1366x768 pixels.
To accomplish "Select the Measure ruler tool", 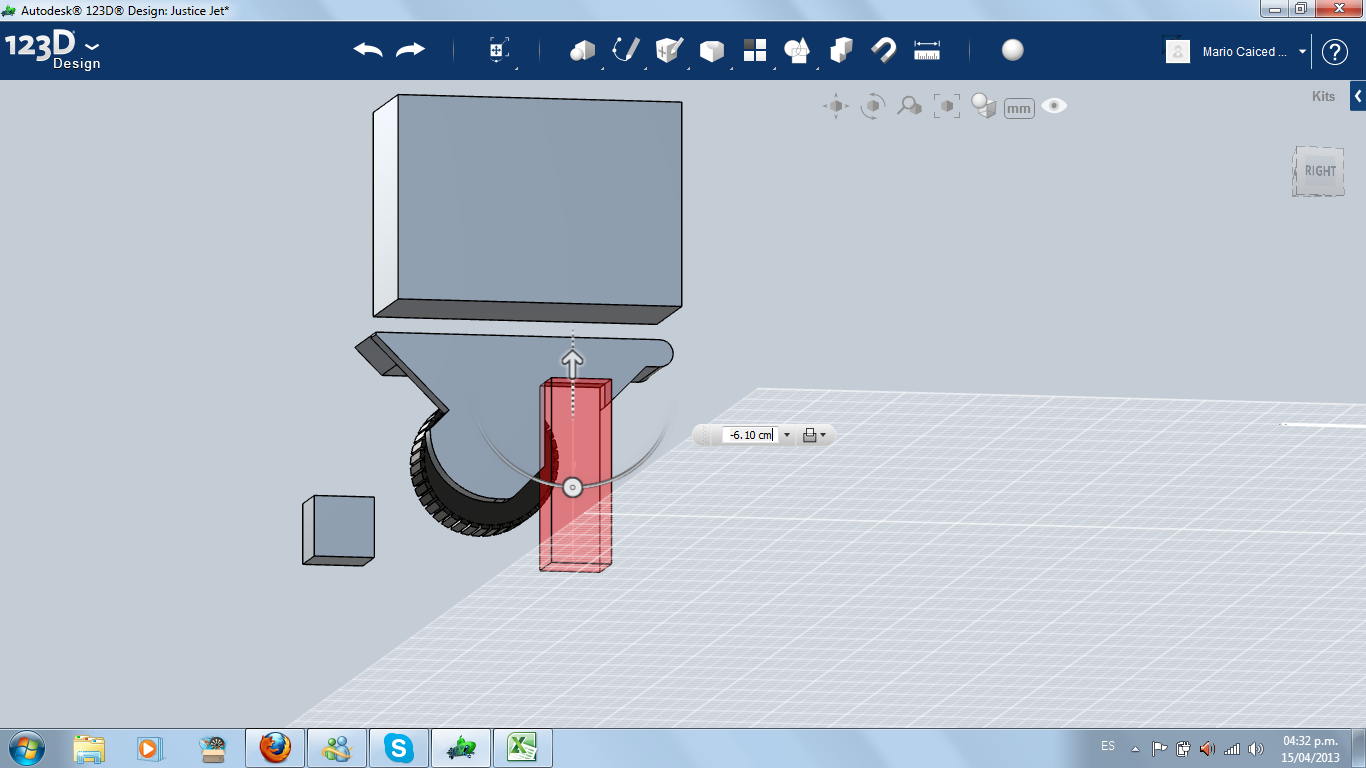I will 927,50.
